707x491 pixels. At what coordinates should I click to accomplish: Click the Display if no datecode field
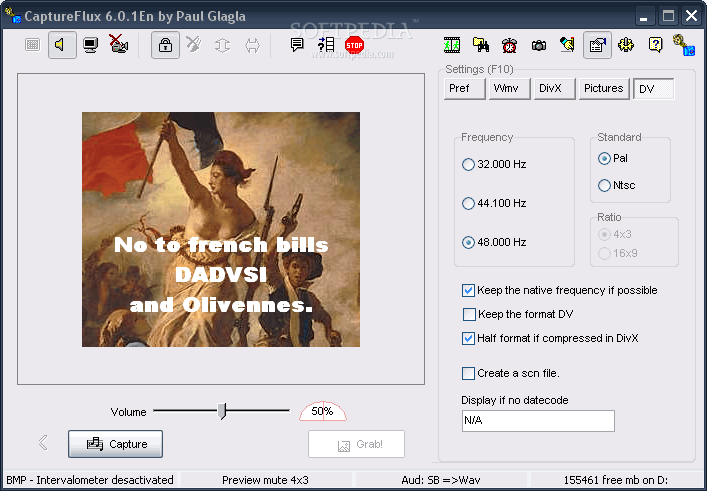[x=538, y=421]
